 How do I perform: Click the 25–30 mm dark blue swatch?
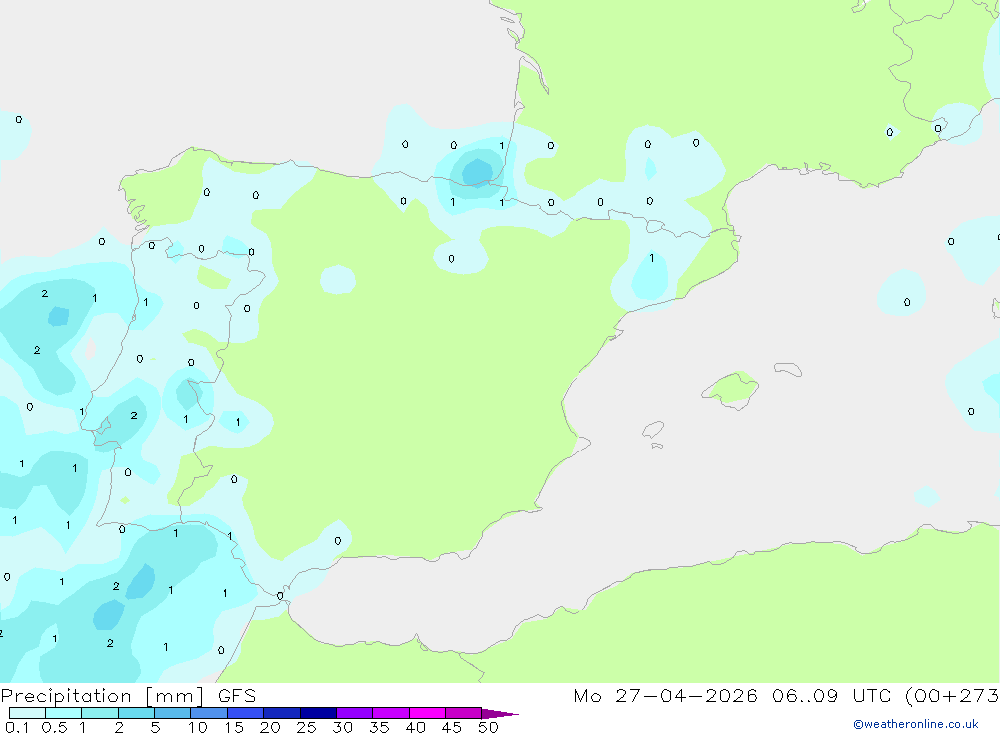[x=318, y=713]
